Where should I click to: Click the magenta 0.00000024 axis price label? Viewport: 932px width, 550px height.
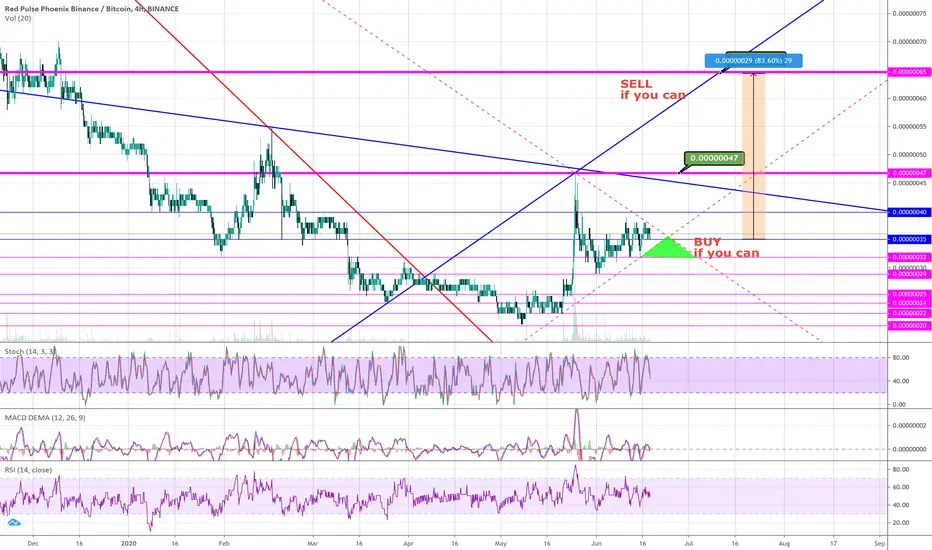(909, 303)
